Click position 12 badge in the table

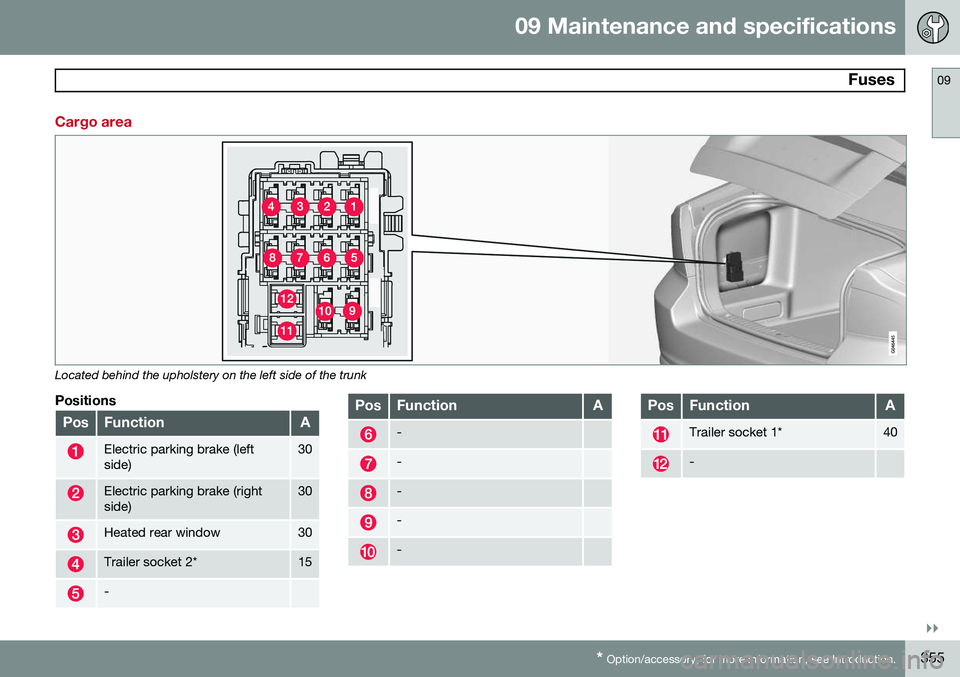(x=661, y=463)
